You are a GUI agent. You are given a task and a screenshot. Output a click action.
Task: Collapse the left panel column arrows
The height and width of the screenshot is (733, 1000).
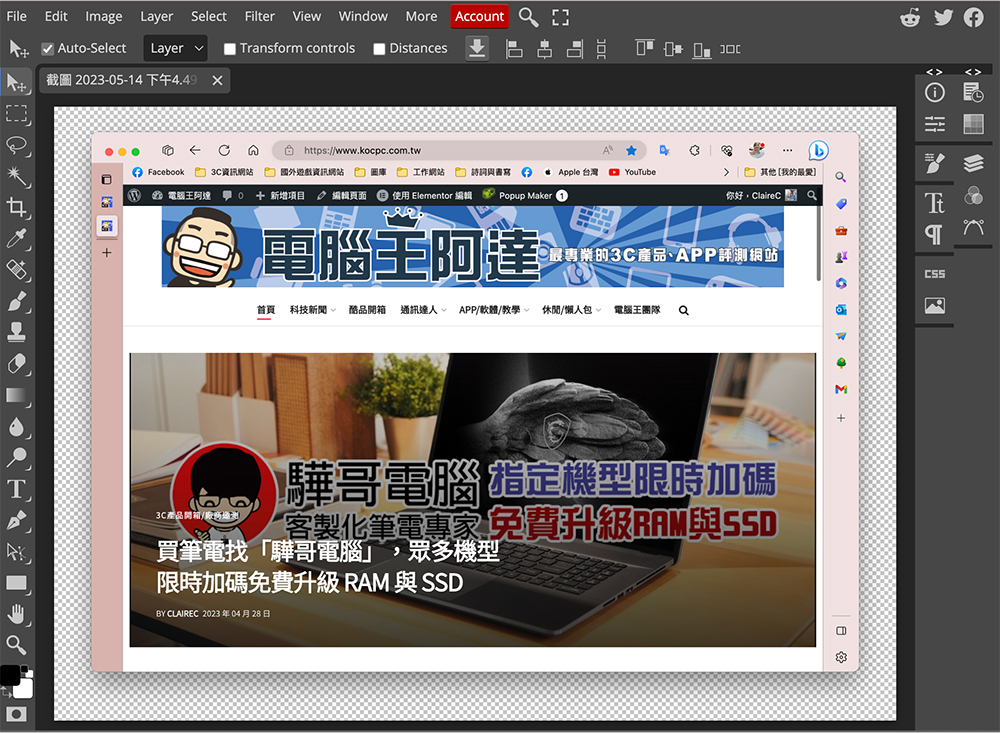[x=934, y=71]
